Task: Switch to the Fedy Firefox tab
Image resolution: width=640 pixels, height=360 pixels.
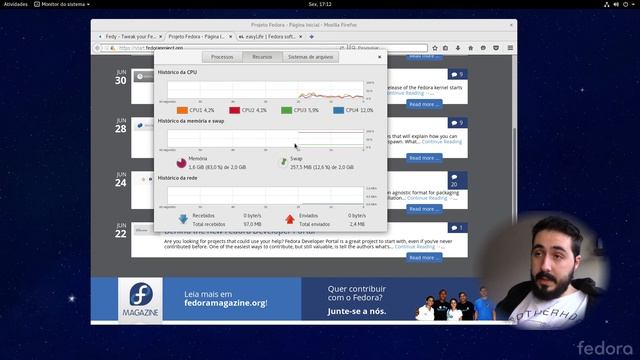Action: [x=130, y=37]
